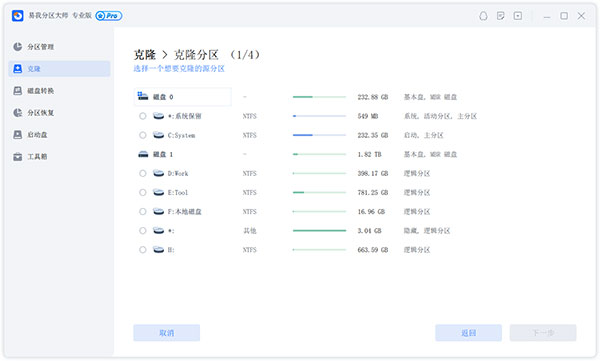Click the 549 MB size value

pos(368,116)
